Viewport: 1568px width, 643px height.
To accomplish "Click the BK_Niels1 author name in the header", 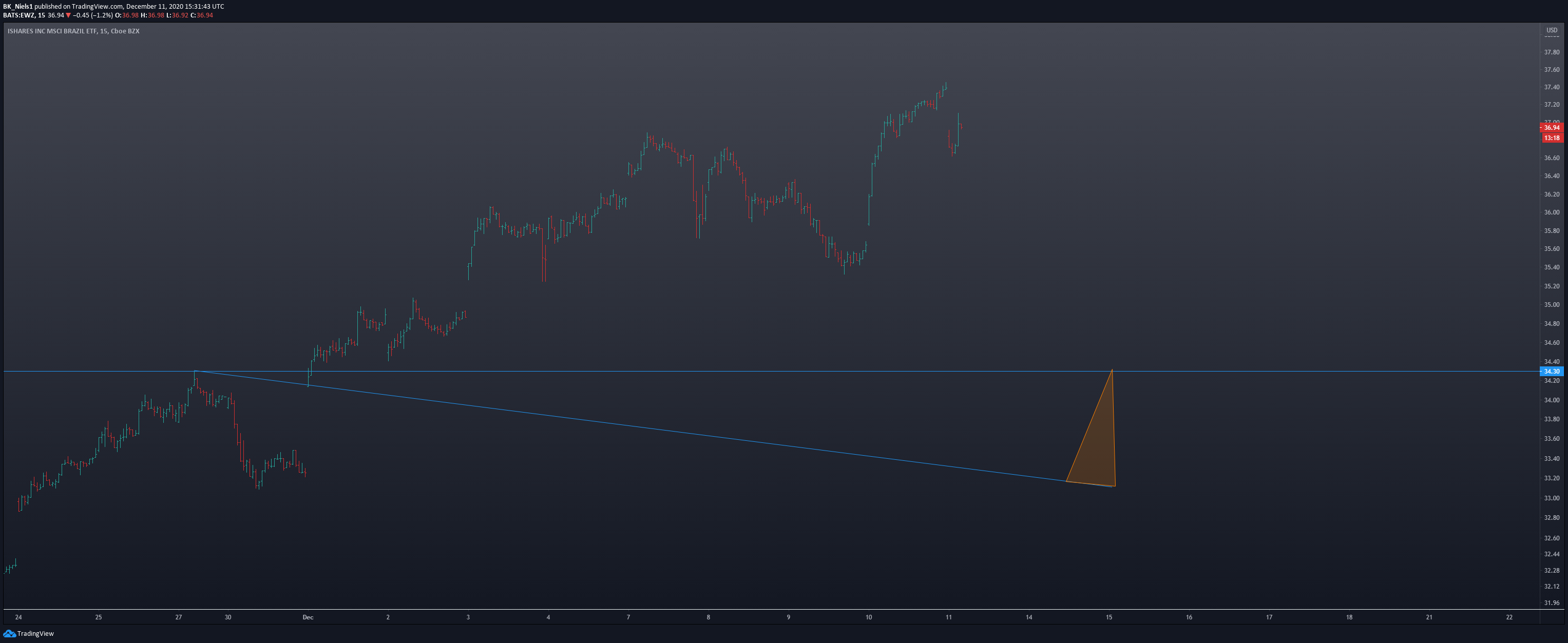I will pyautogui.click(x=17, y=7).
